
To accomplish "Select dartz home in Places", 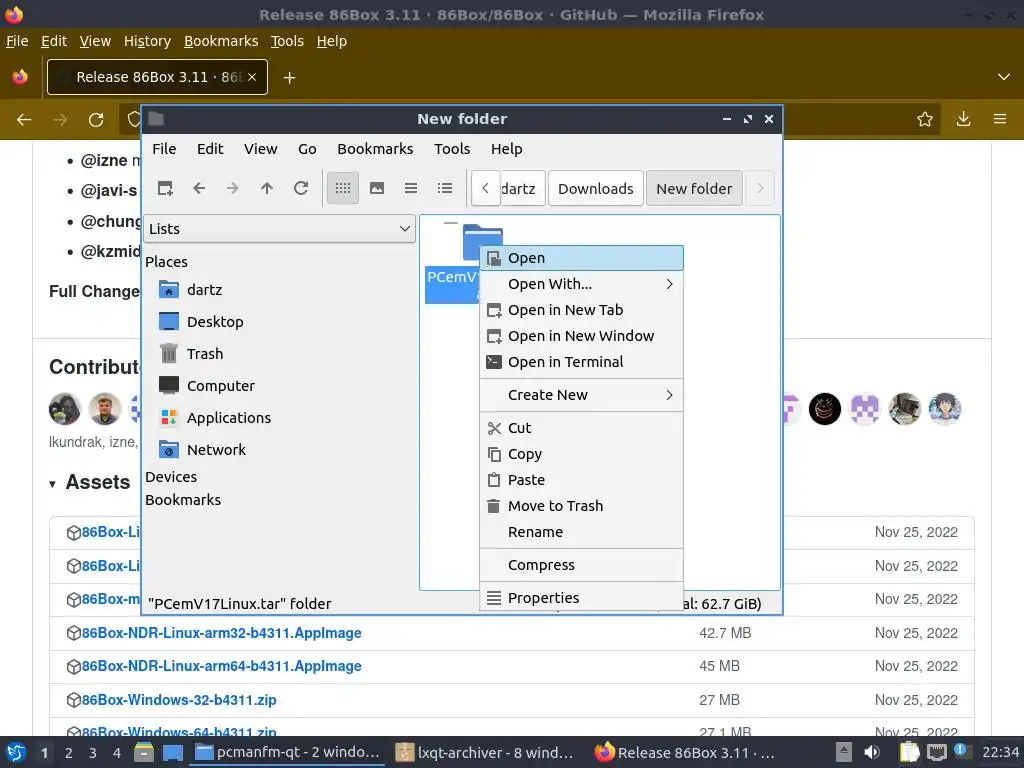I will [x=204, y=289].
